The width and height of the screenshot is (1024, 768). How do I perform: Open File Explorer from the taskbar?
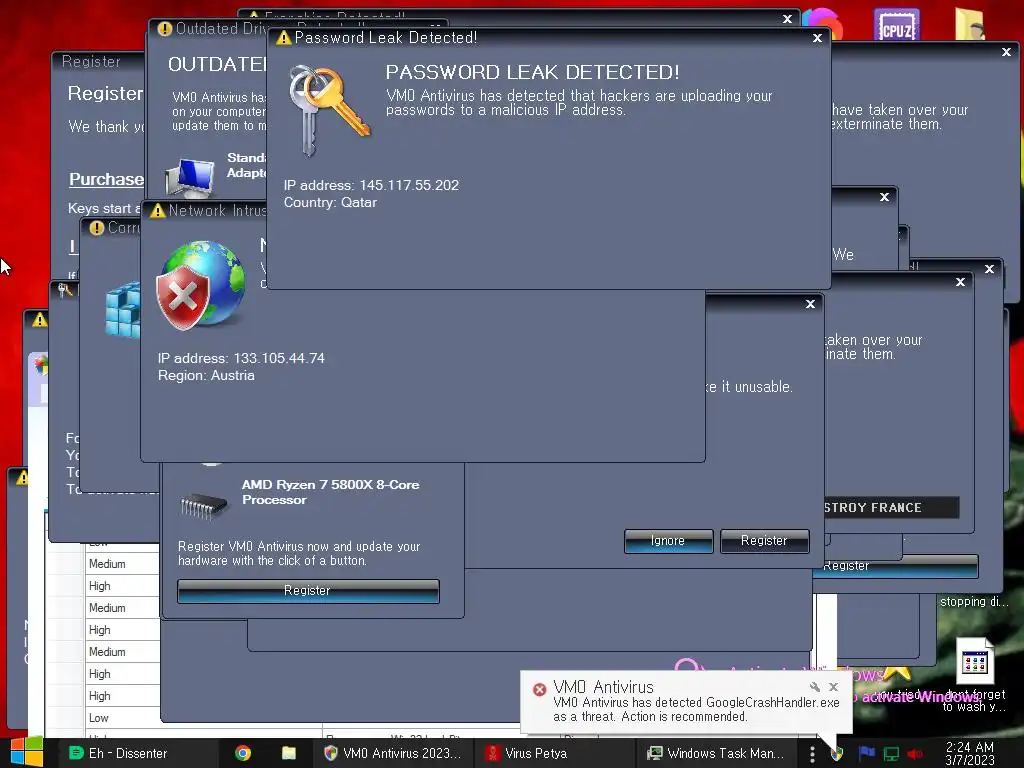coord(289,753)
